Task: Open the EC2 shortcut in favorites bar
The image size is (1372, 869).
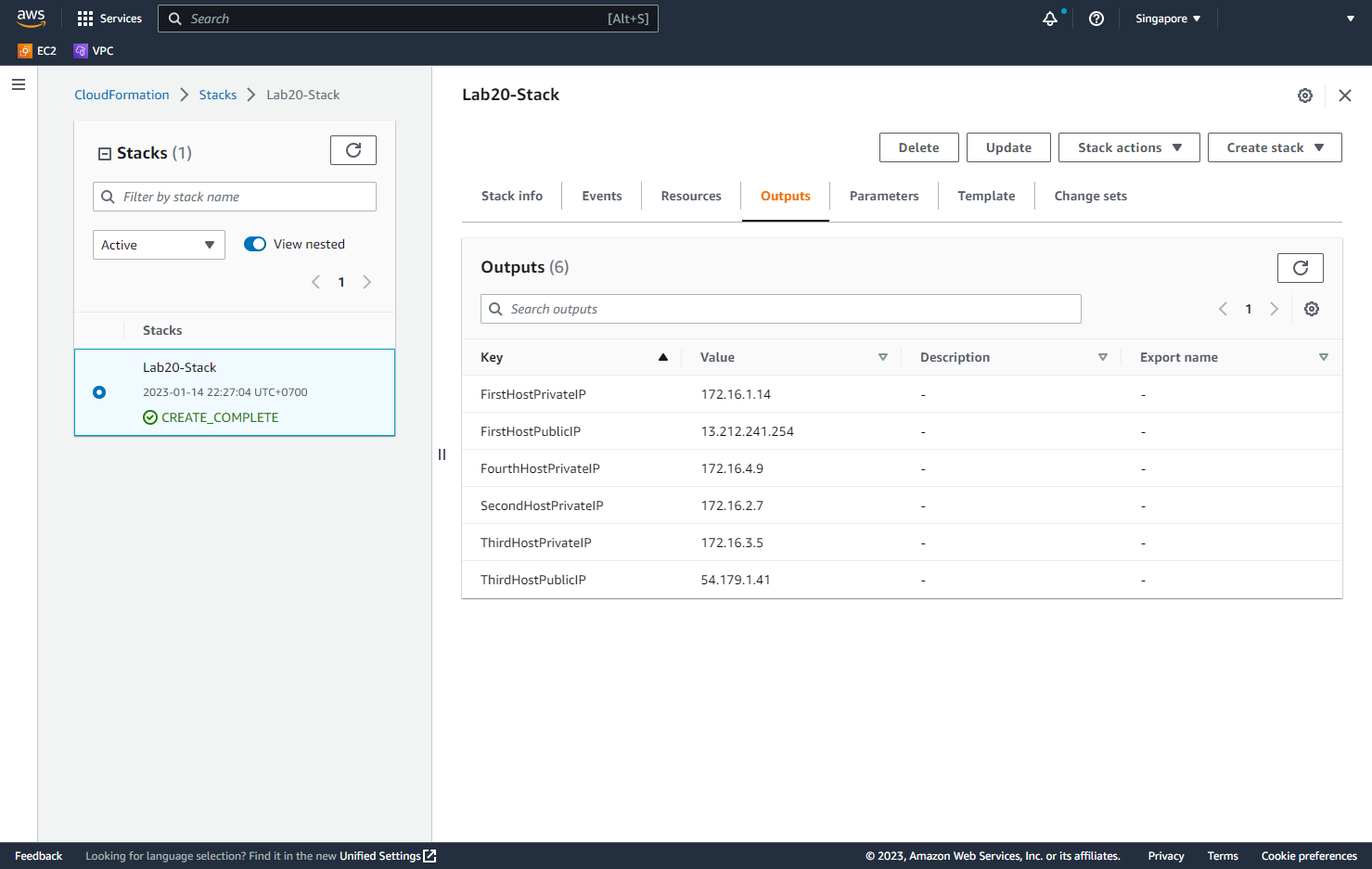Action: (x=37, y=51)
